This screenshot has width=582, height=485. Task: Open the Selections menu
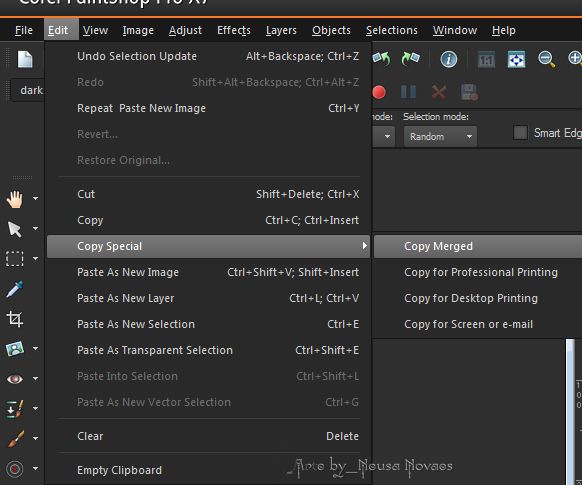(392, 30)
